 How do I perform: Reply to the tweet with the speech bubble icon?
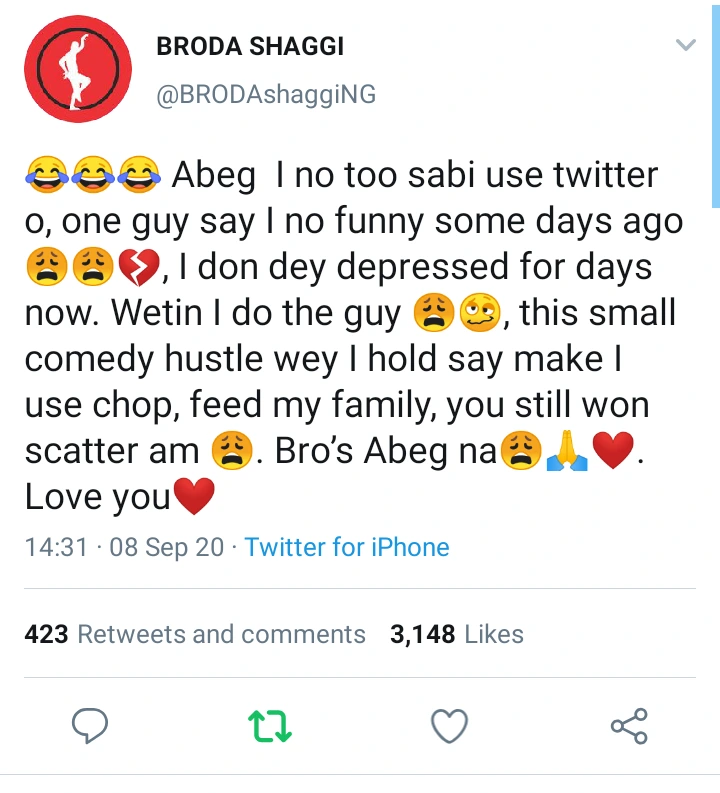(x=91, y=725)
